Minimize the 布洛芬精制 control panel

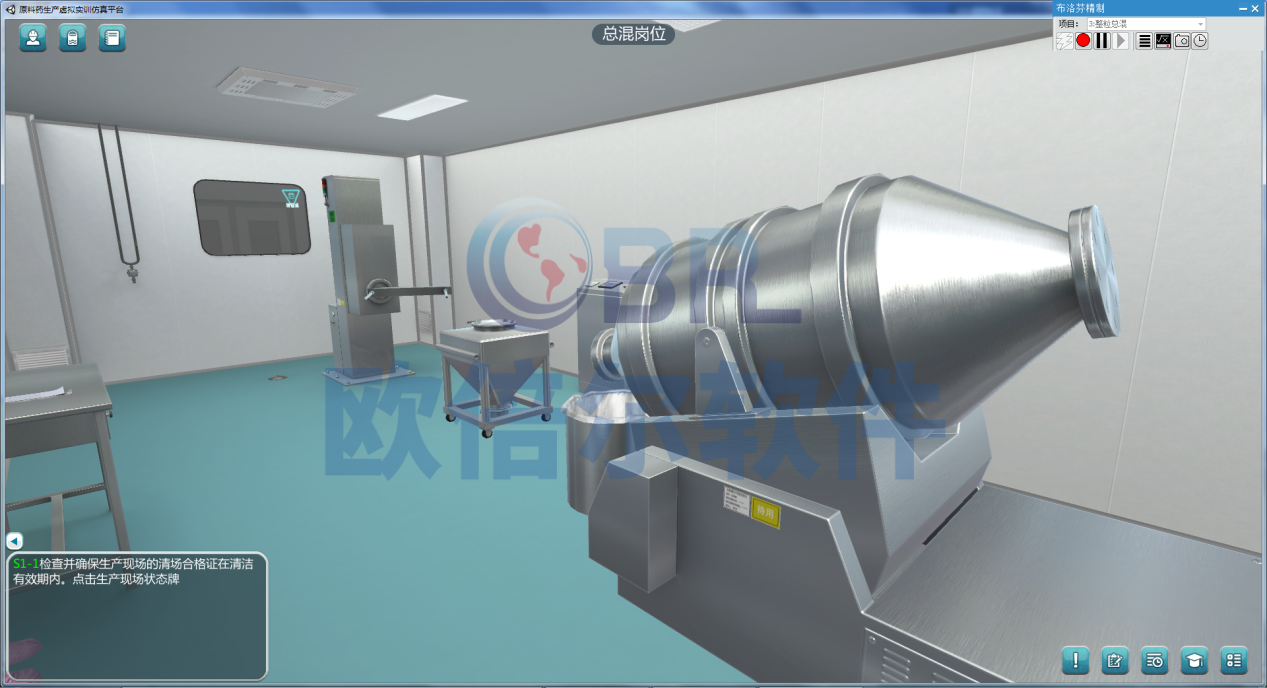pyautogui.click(x=1244, y=8)
